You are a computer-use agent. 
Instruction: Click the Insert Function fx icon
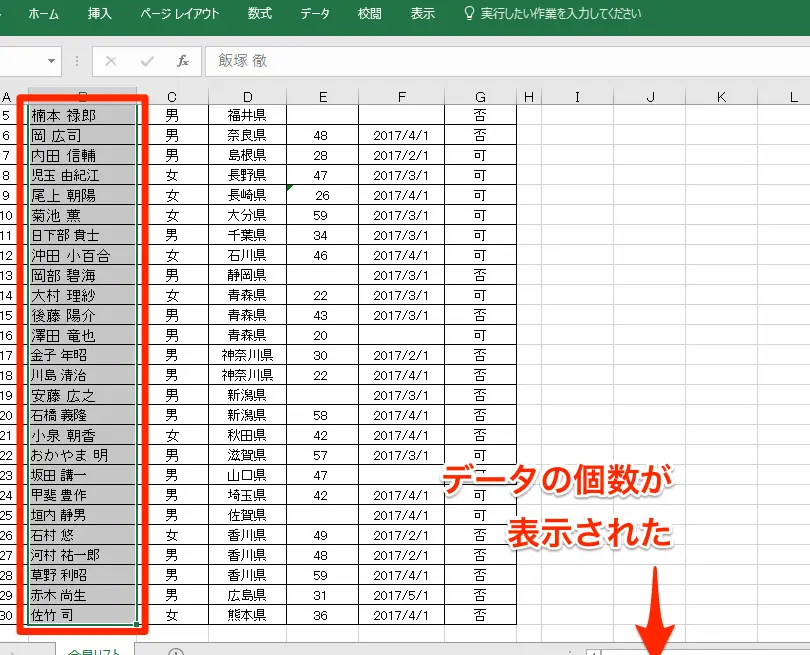[x=183, y=61]
